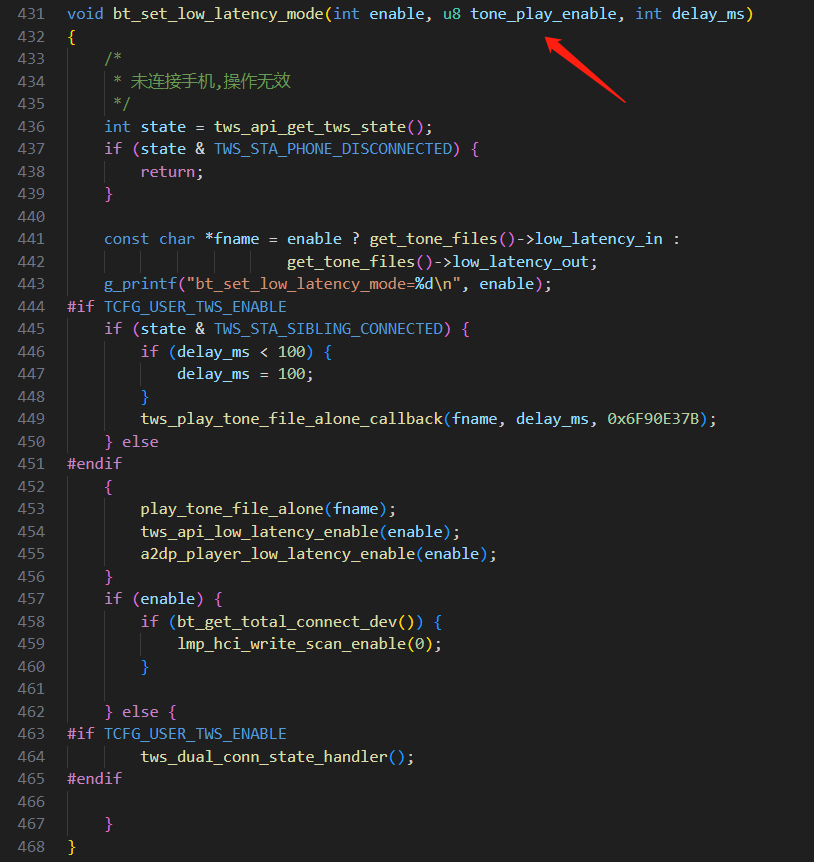Screen dimensions: 814x862
Task: Click line number 436 in the gutter
Action: click(x=31, y=127)
